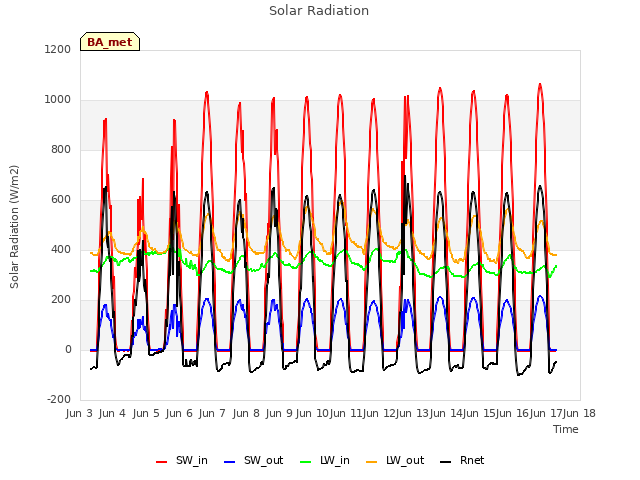Click the Jun 8 x-axis tick label

point(246,413)
